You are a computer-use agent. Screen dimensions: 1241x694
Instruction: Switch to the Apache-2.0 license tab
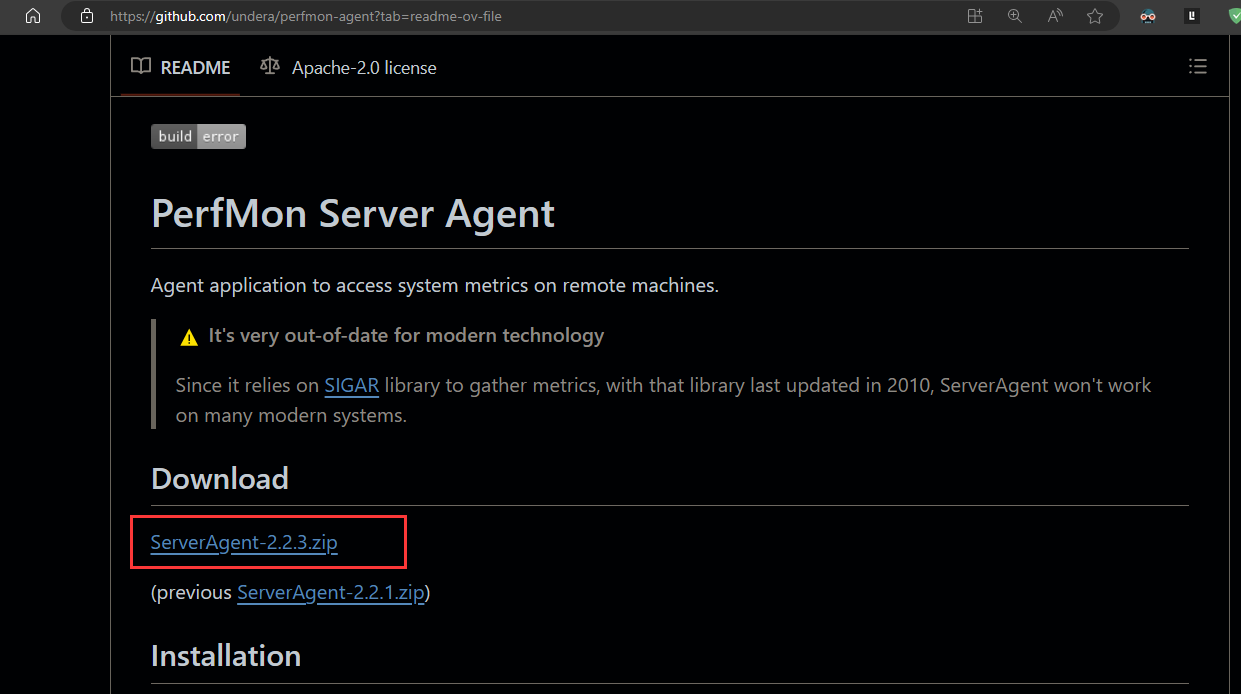click(348, 68)
